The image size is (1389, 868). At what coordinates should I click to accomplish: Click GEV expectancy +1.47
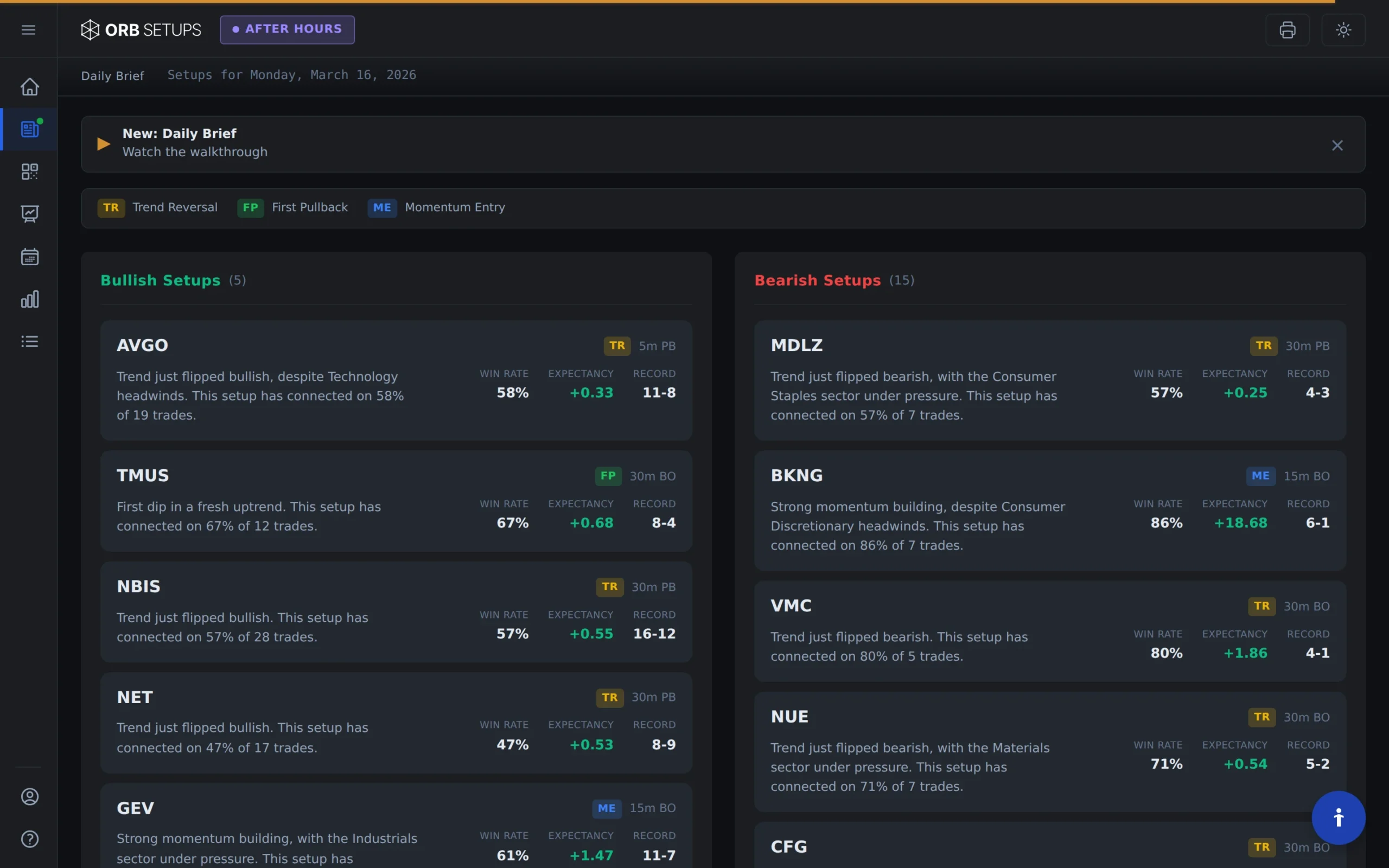point(591,856)
